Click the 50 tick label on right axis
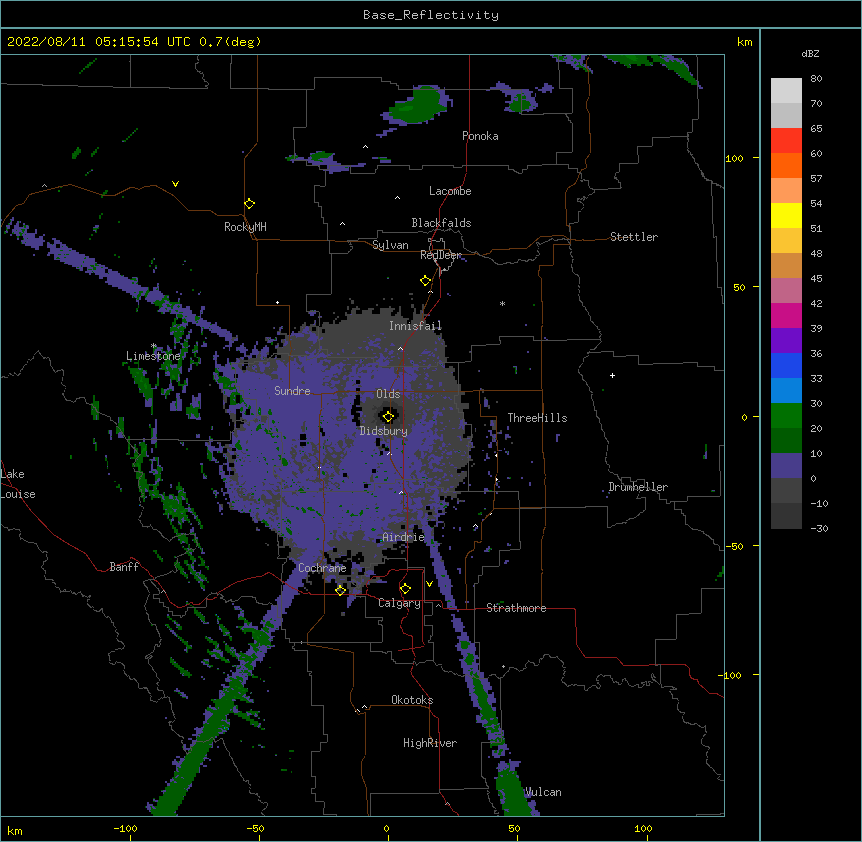This screenshot has height=842, width=862. tap(739, 287)
